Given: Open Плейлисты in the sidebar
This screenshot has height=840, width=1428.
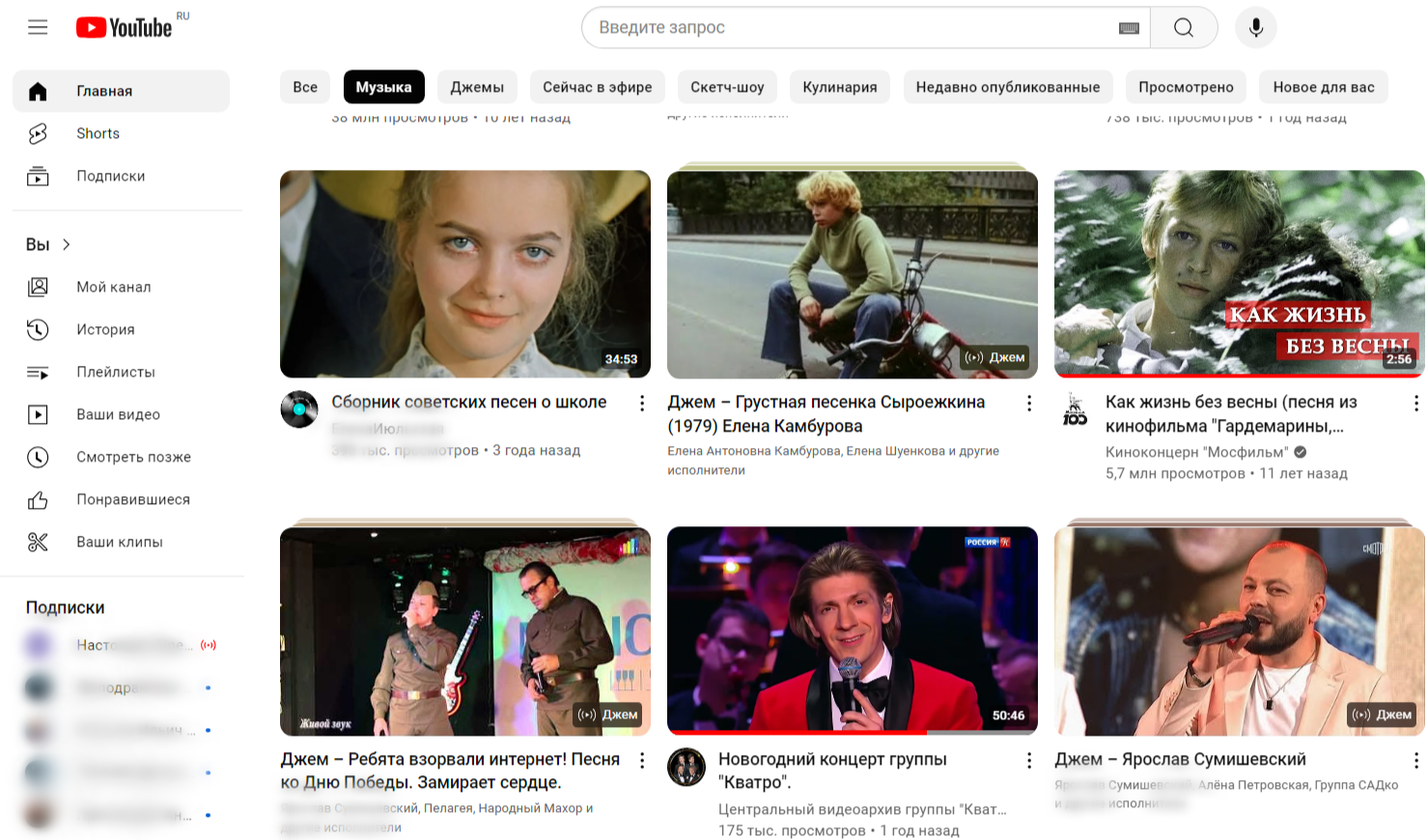Looking at the screenshot, I should click(x=115, y=372).
